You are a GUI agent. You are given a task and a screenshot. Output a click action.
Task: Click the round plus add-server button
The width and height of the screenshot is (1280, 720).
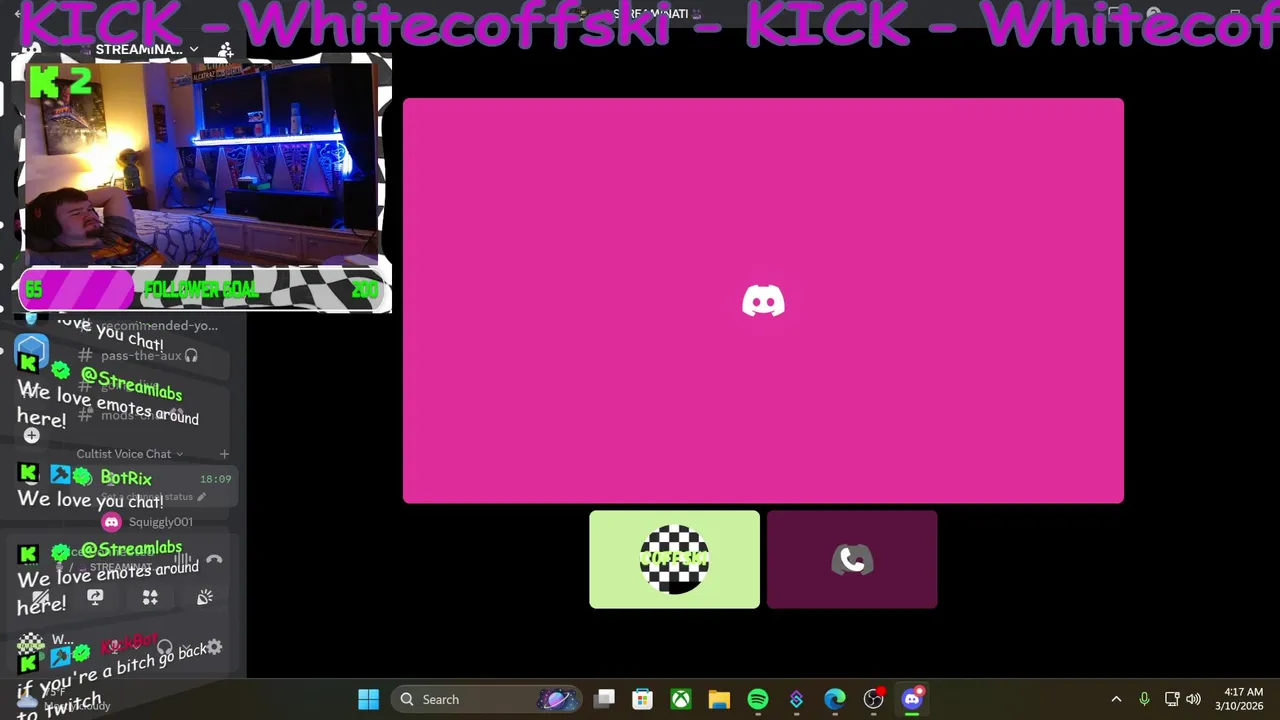[x=31, y=435]
